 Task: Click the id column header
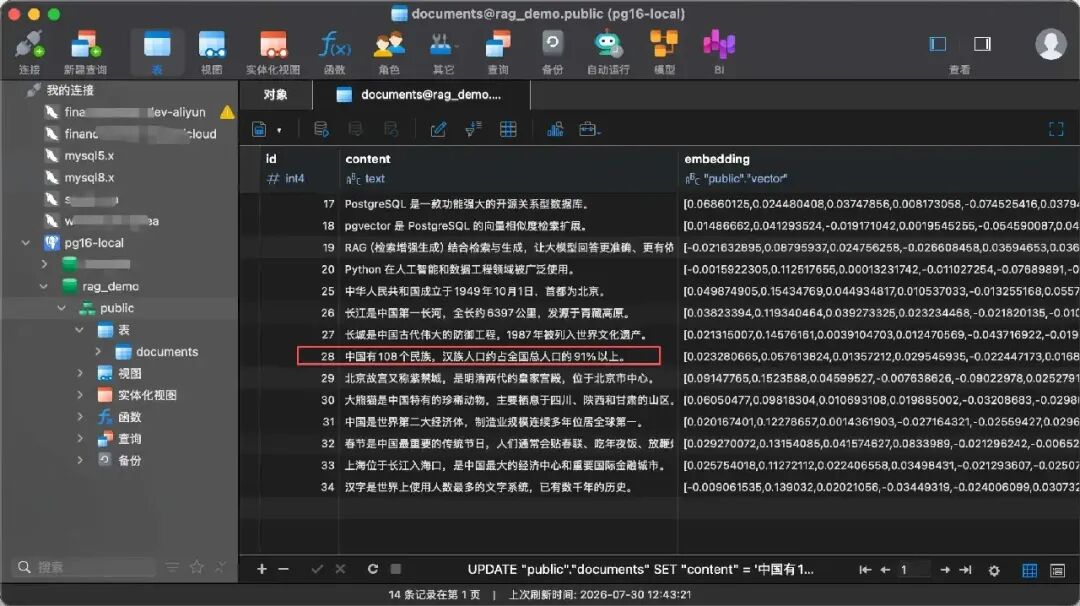pos(299,168)
